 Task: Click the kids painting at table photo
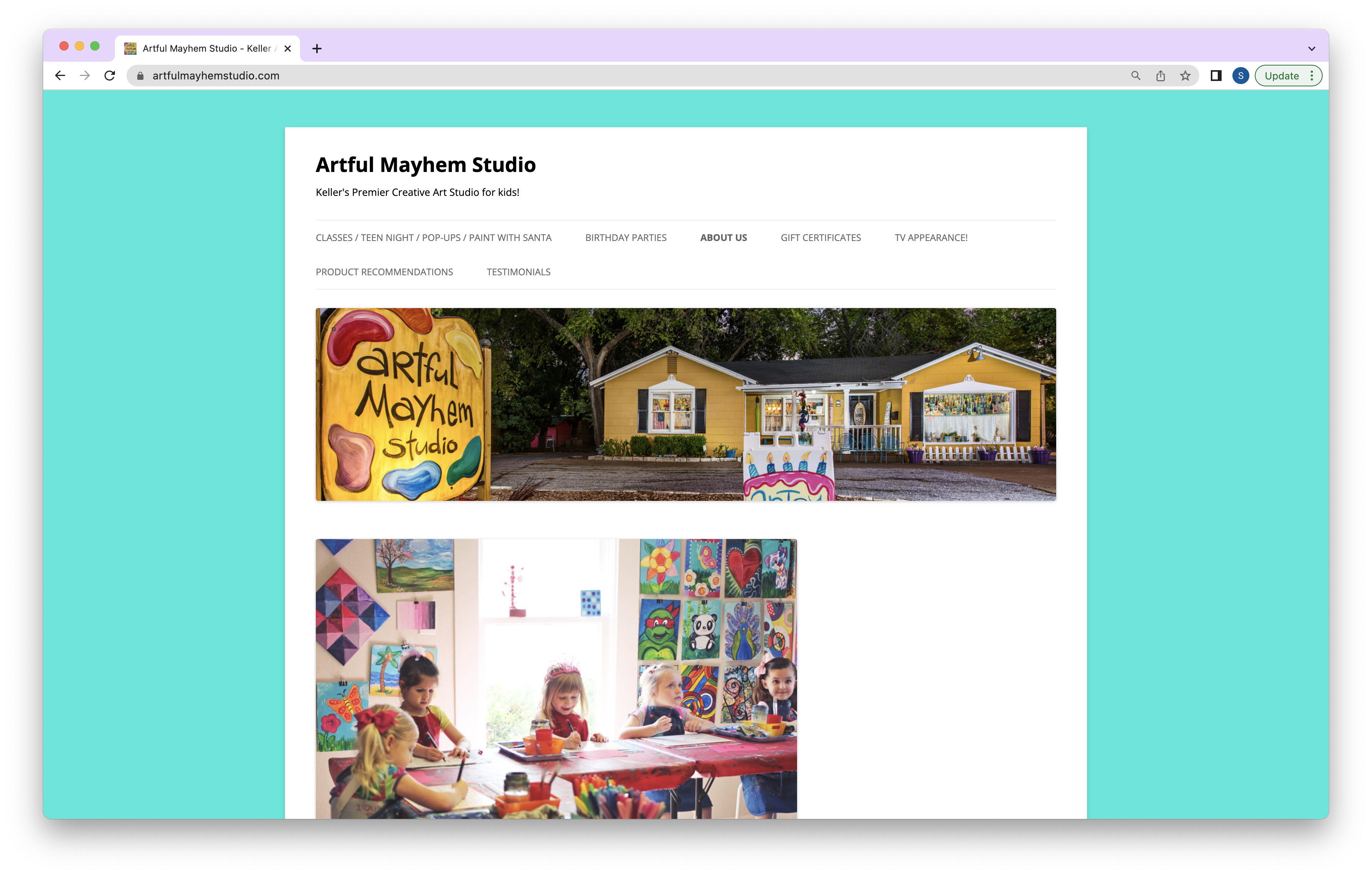pos(556,679)
